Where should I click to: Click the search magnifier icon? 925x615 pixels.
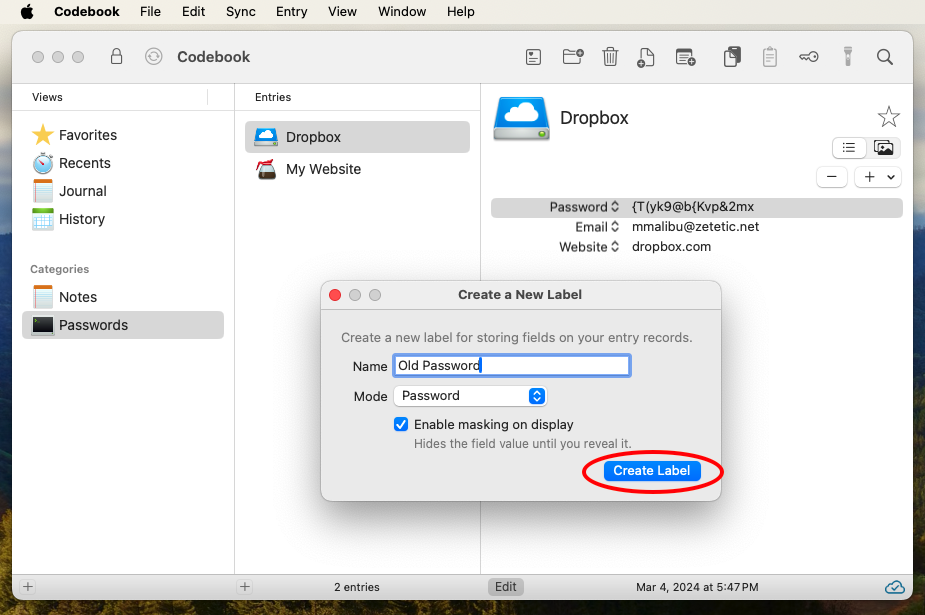pyautogui.click(x=884, y=57)
